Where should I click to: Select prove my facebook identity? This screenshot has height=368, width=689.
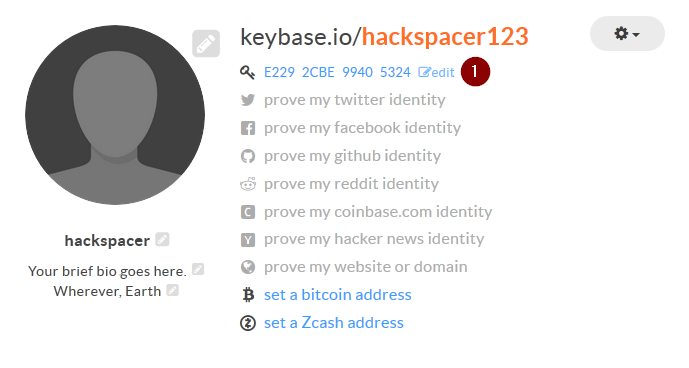[362, 128]
